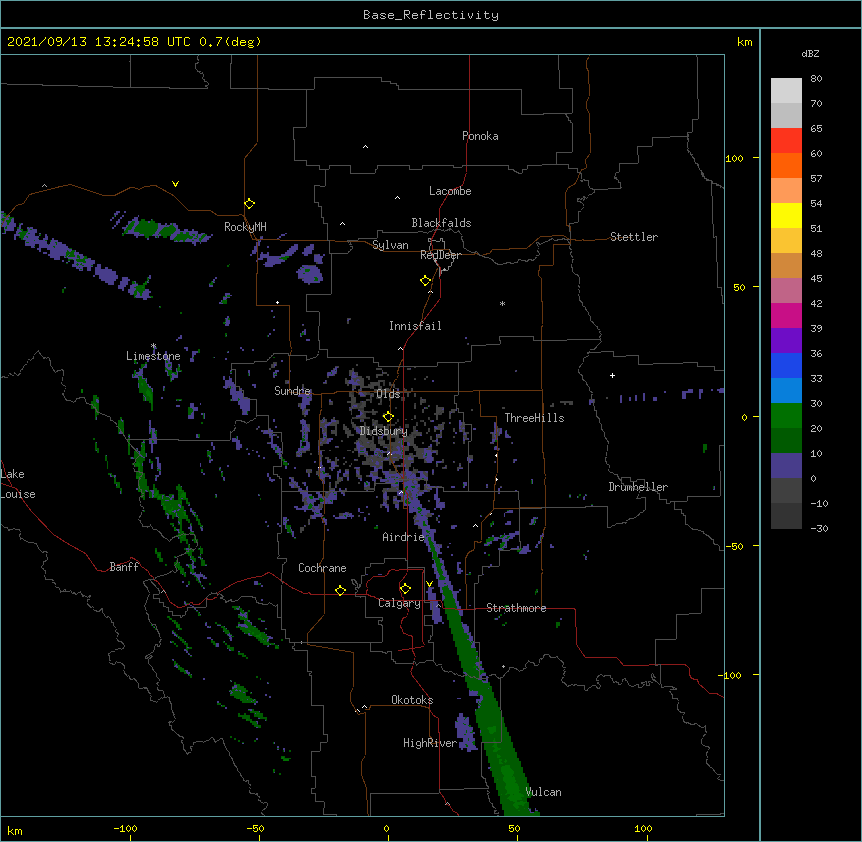The image size is (862, 842).
Task: Click the timestamp 2021/09/13 13:24:58 UTC
Action: coord(99,42)
